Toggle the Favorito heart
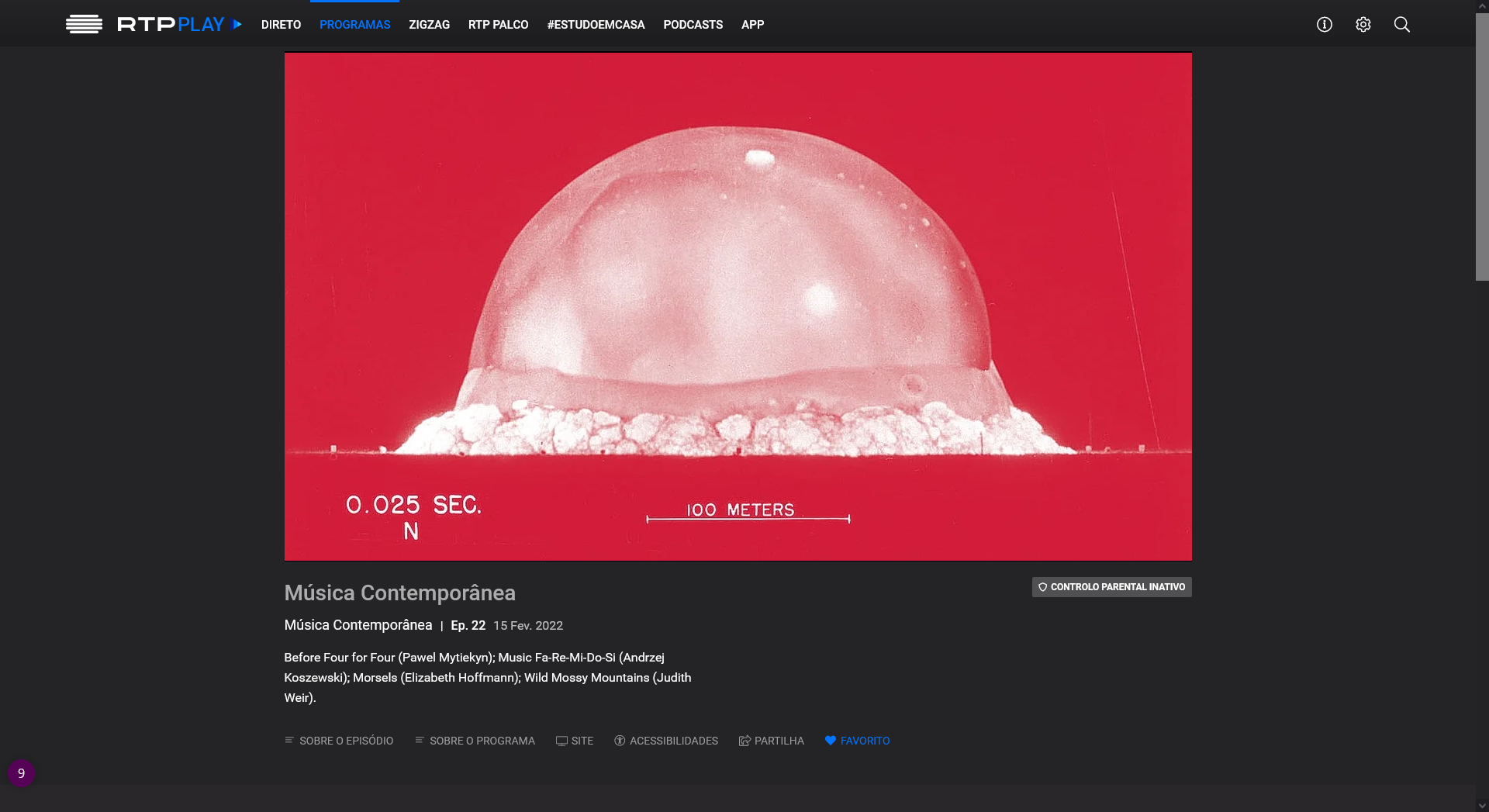1489x812 pixels. coord(857,741)
